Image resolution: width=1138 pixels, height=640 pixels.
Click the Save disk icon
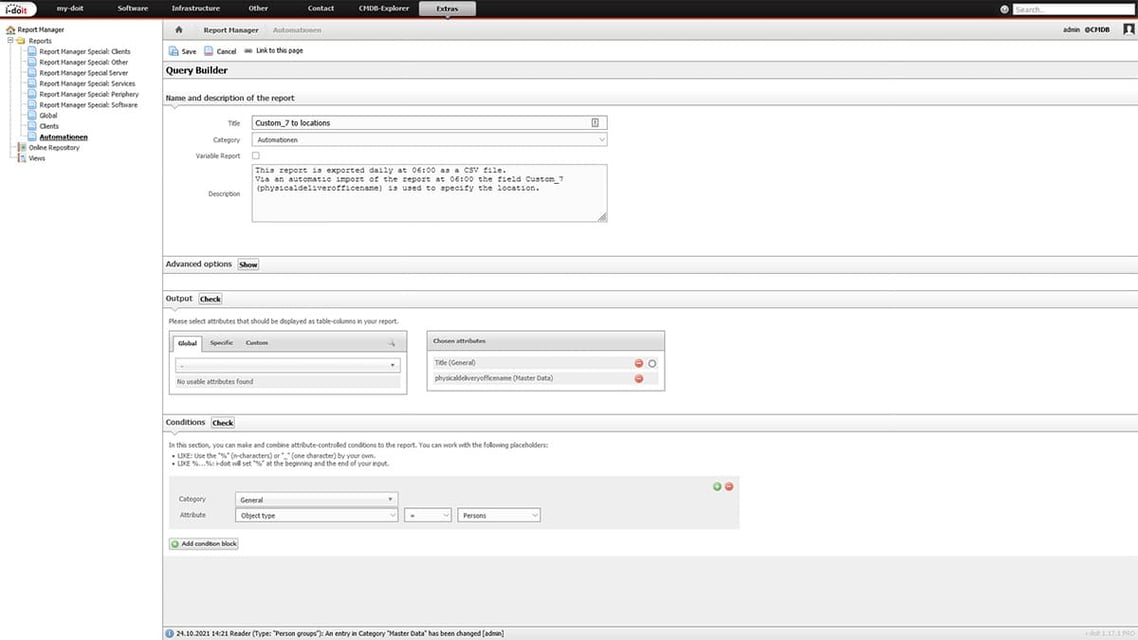[173, 51]
